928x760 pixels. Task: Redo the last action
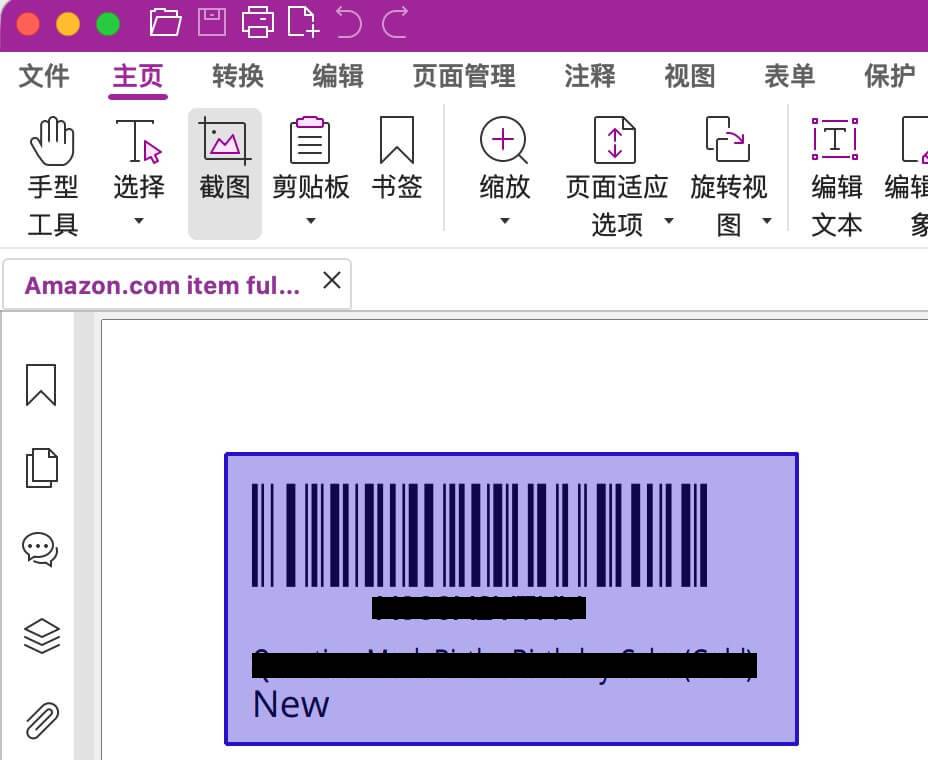(x=395, y=22)
